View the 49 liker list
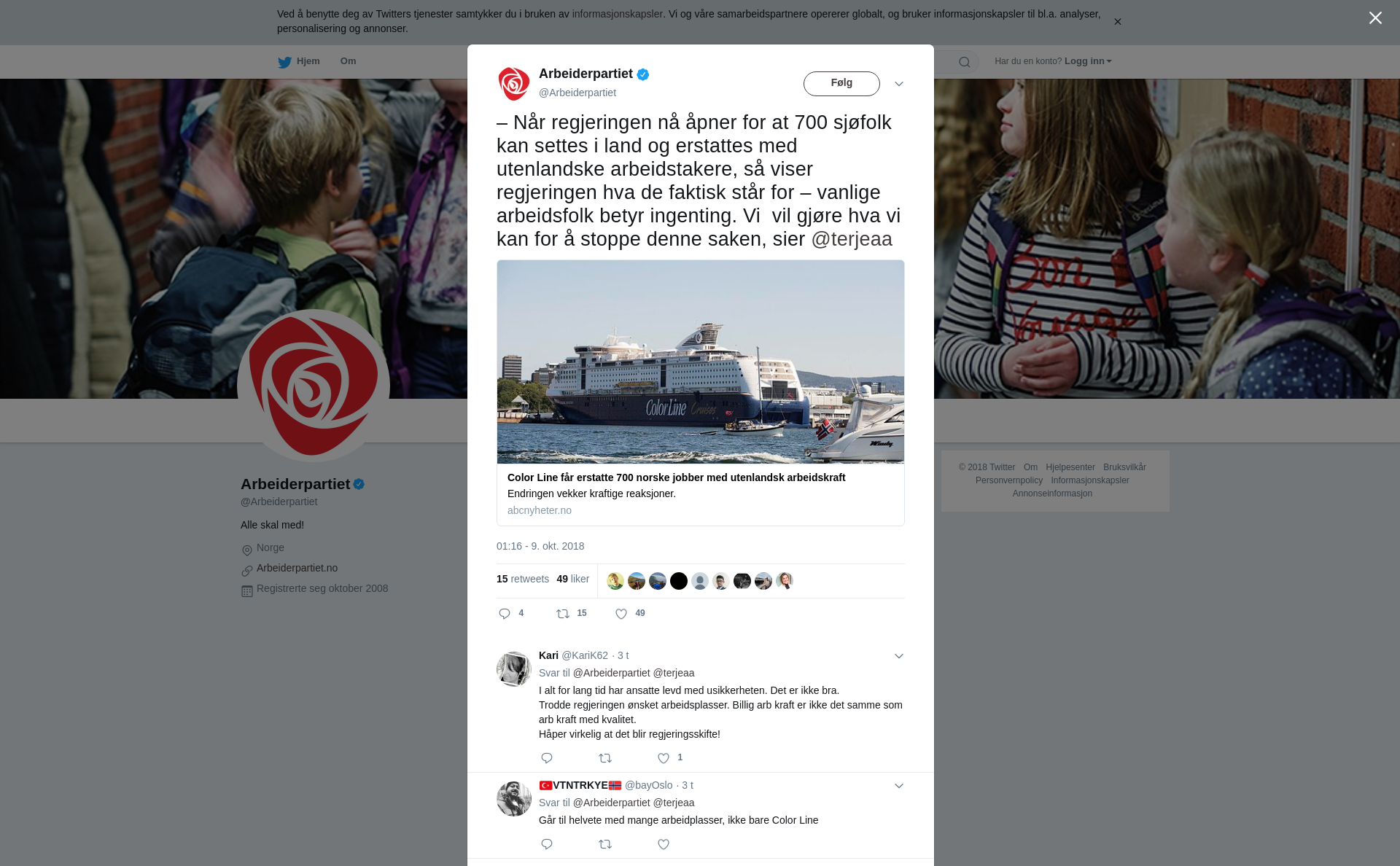This screenshot has height=866, width=1400. [573, 579]
